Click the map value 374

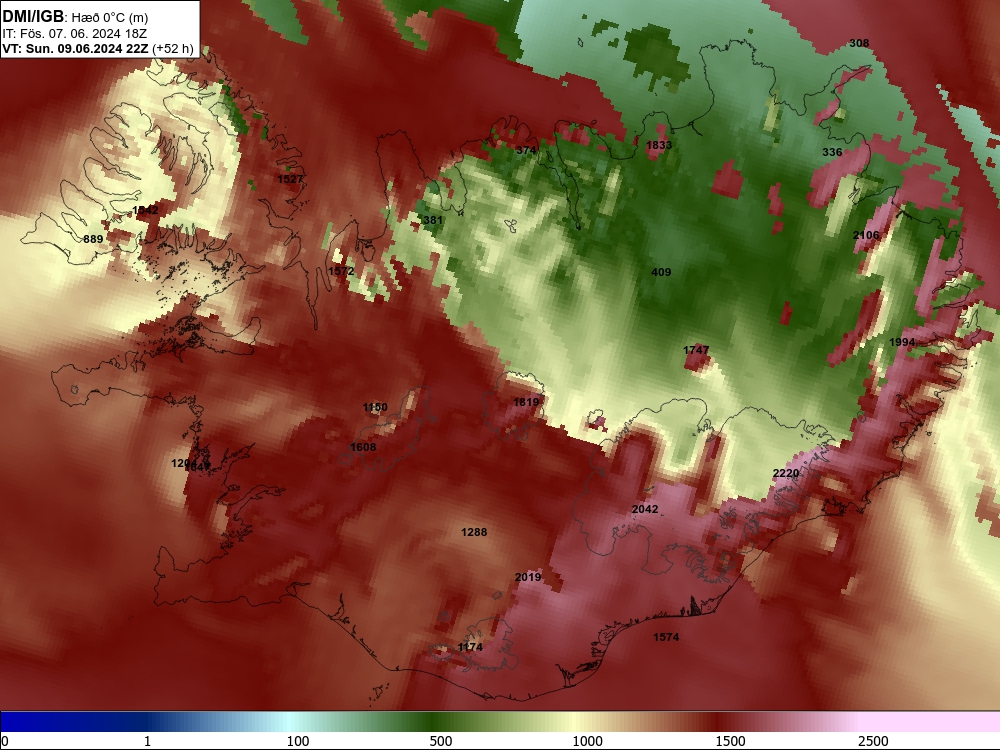coord(526,150)
